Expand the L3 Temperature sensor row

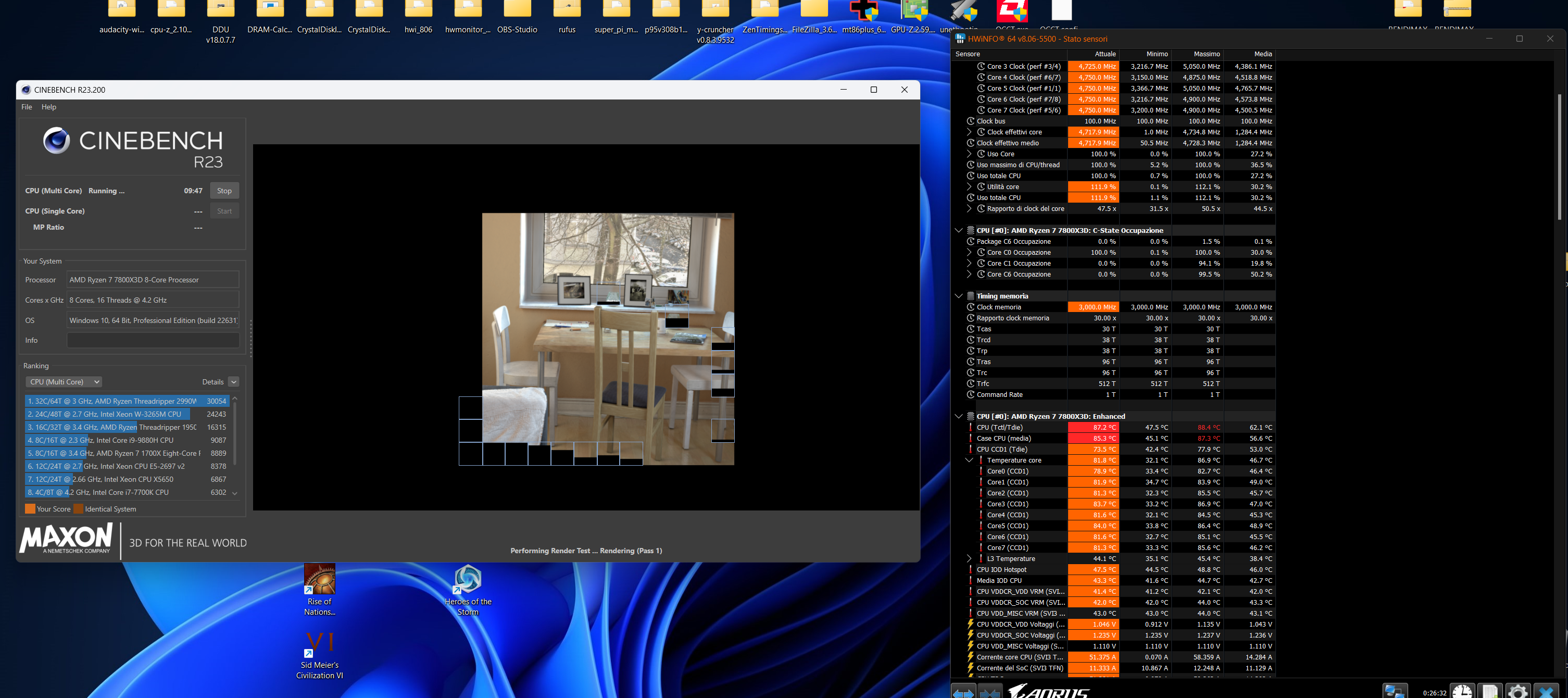pyautogui.click(x=969, y=558)
